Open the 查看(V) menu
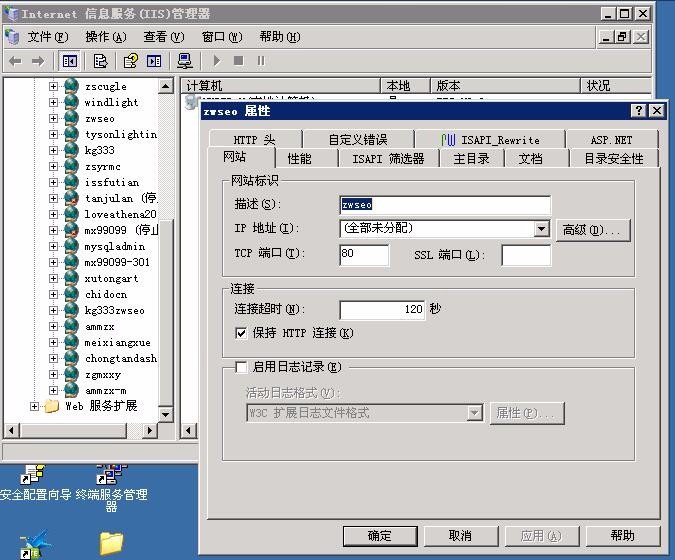 [x=164, y=37]
